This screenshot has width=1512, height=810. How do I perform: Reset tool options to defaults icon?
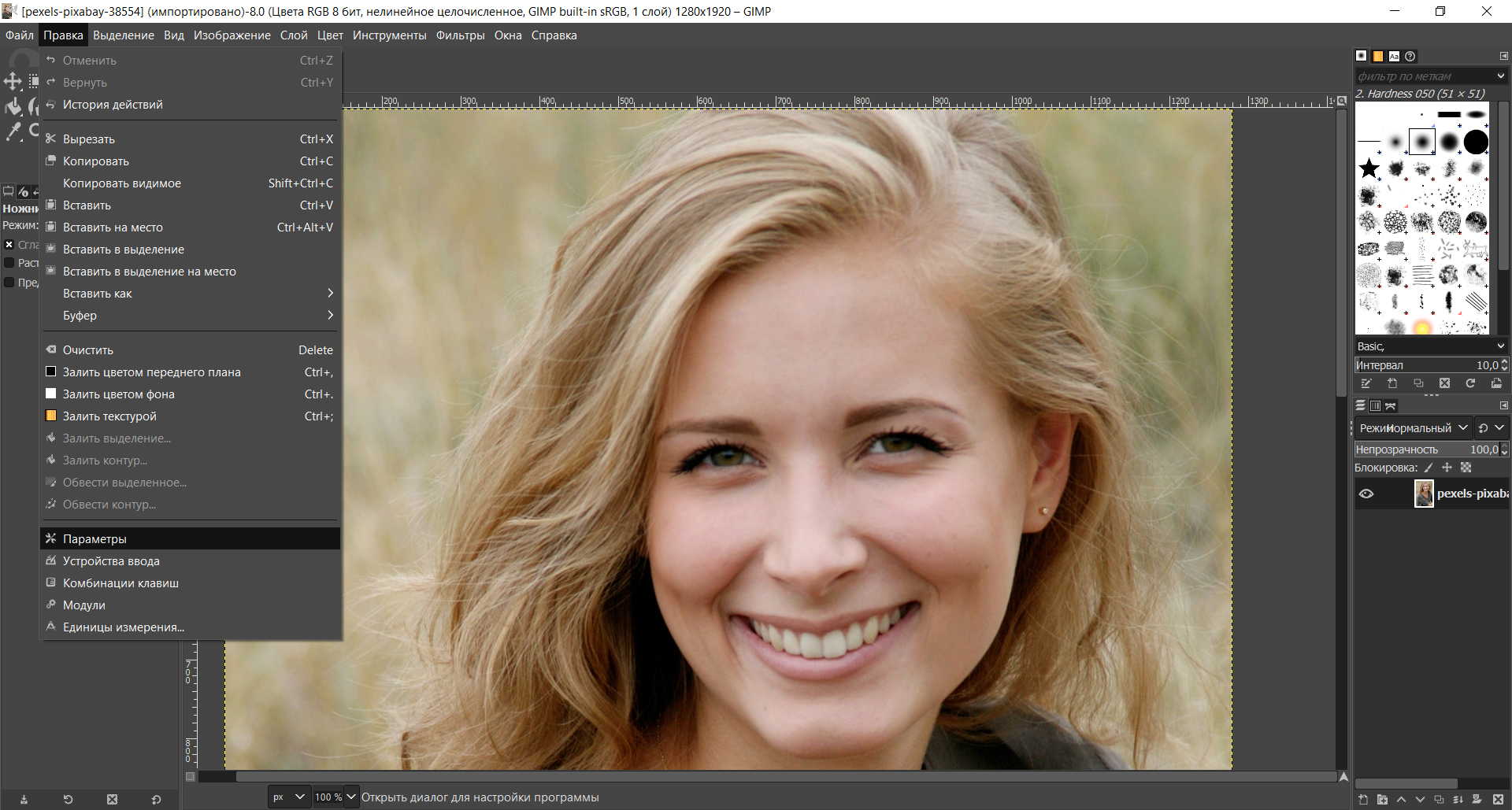point(156,799)
